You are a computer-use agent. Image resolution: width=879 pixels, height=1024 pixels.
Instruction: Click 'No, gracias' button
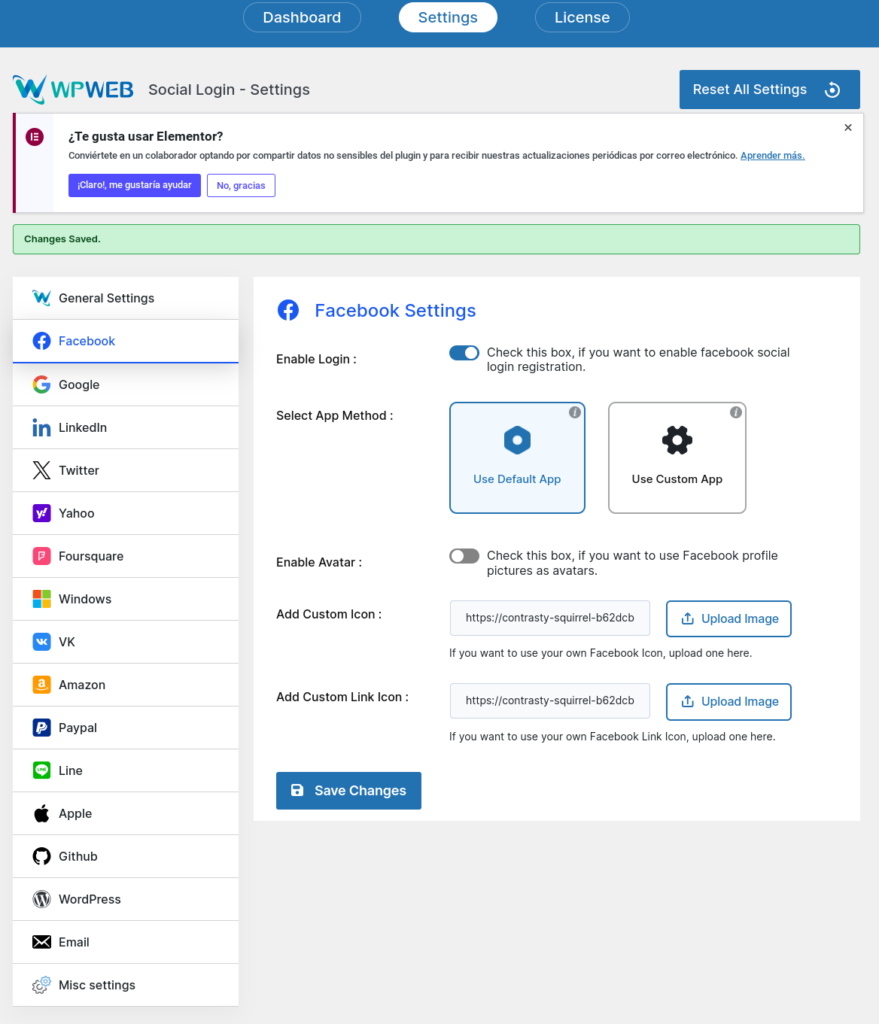(241, 185)
